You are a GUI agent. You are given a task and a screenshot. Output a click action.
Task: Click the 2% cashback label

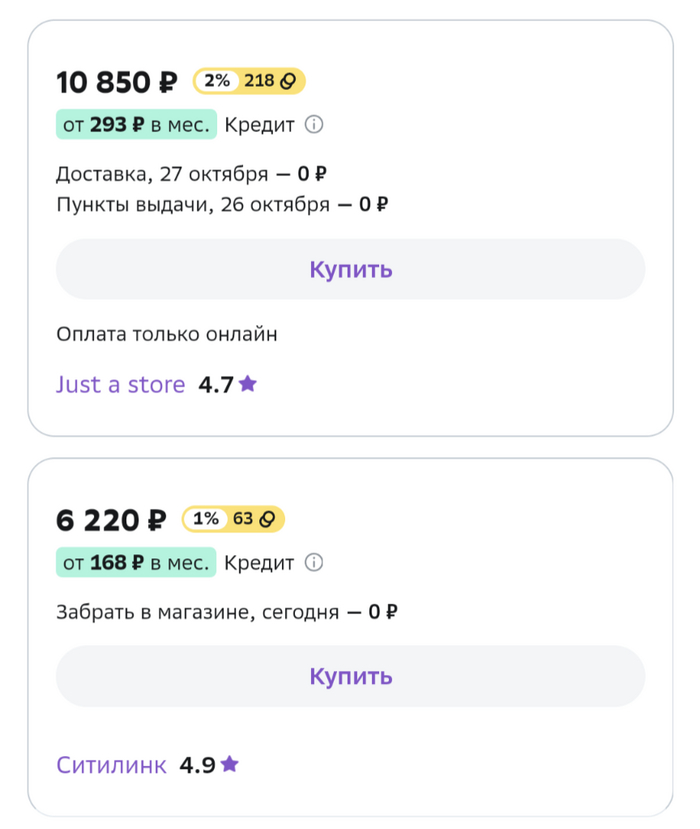click(x=216, y=81)
